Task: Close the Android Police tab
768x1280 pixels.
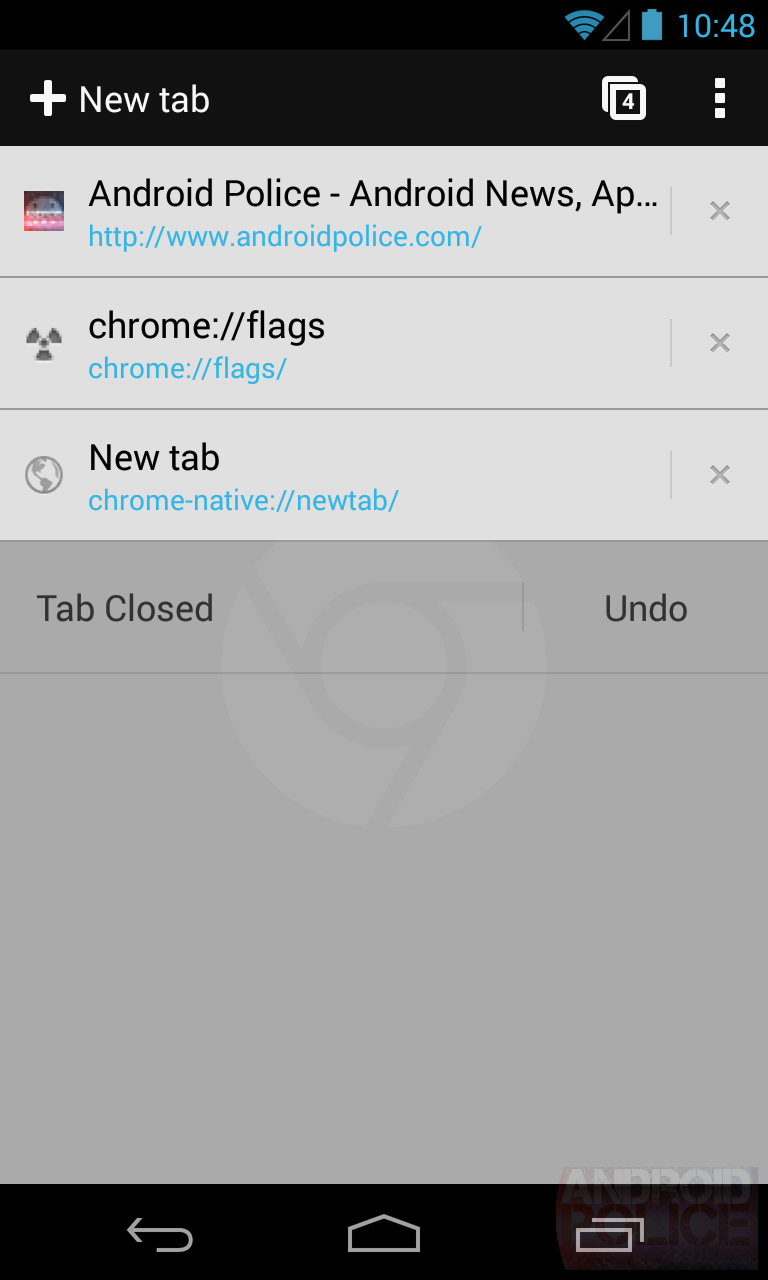Action: pyautogui.click(x=720, y=211)
